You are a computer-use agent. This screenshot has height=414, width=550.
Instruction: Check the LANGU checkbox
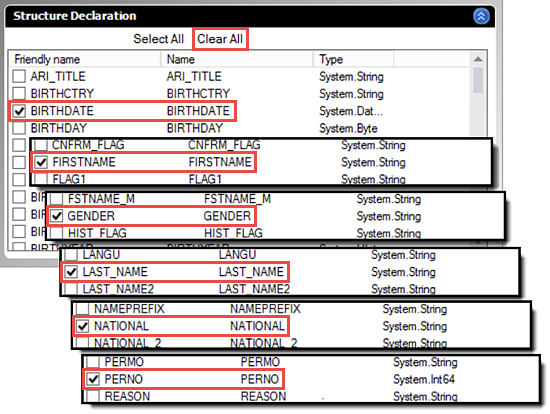click(72, 255)
